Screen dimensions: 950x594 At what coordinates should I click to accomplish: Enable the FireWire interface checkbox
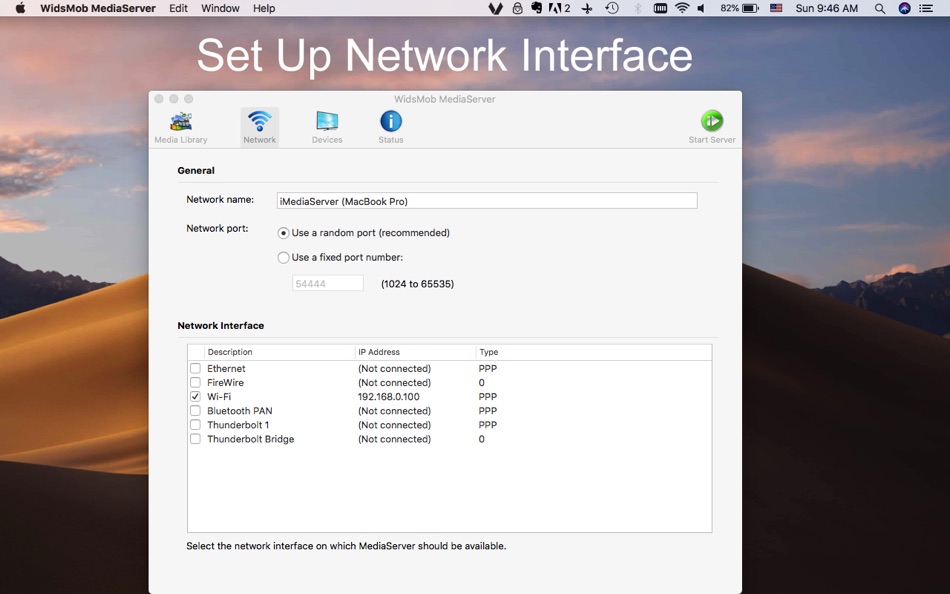coord(195,382)
